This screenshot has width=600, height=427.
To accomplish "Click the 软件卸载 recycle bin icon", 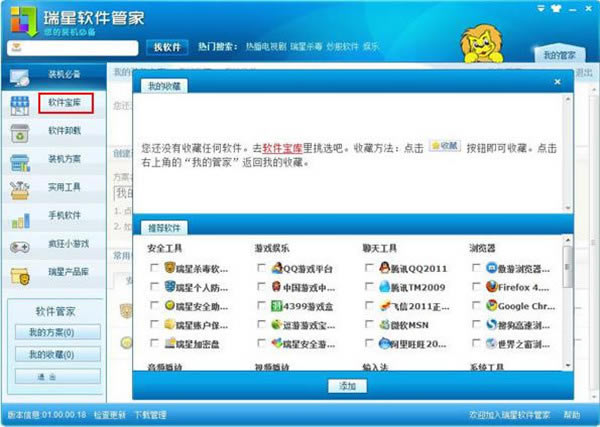I will pyautogui.click(x=20, y=132).
